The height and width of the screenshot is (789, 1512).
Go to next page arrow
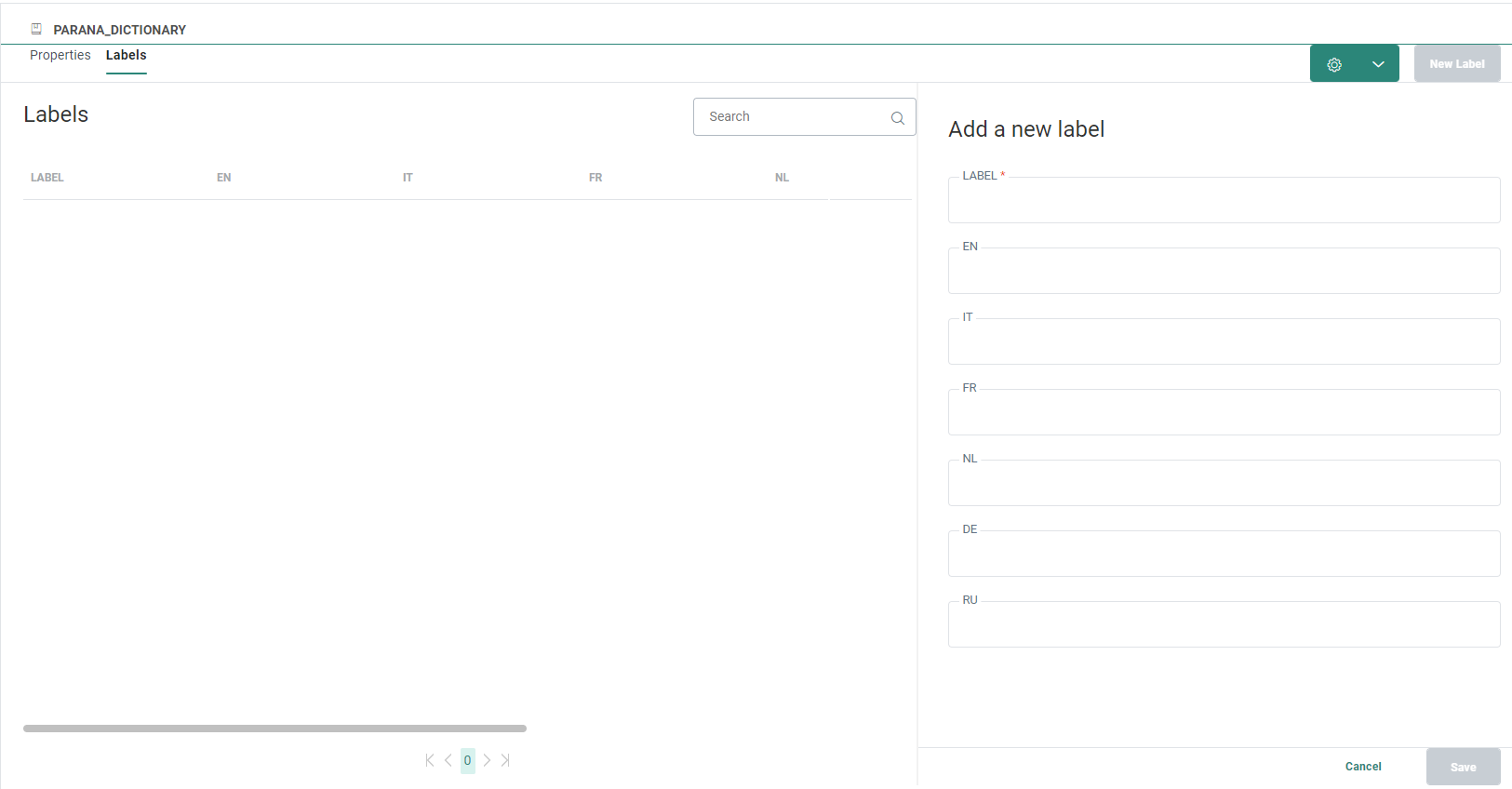pos(487,760)
